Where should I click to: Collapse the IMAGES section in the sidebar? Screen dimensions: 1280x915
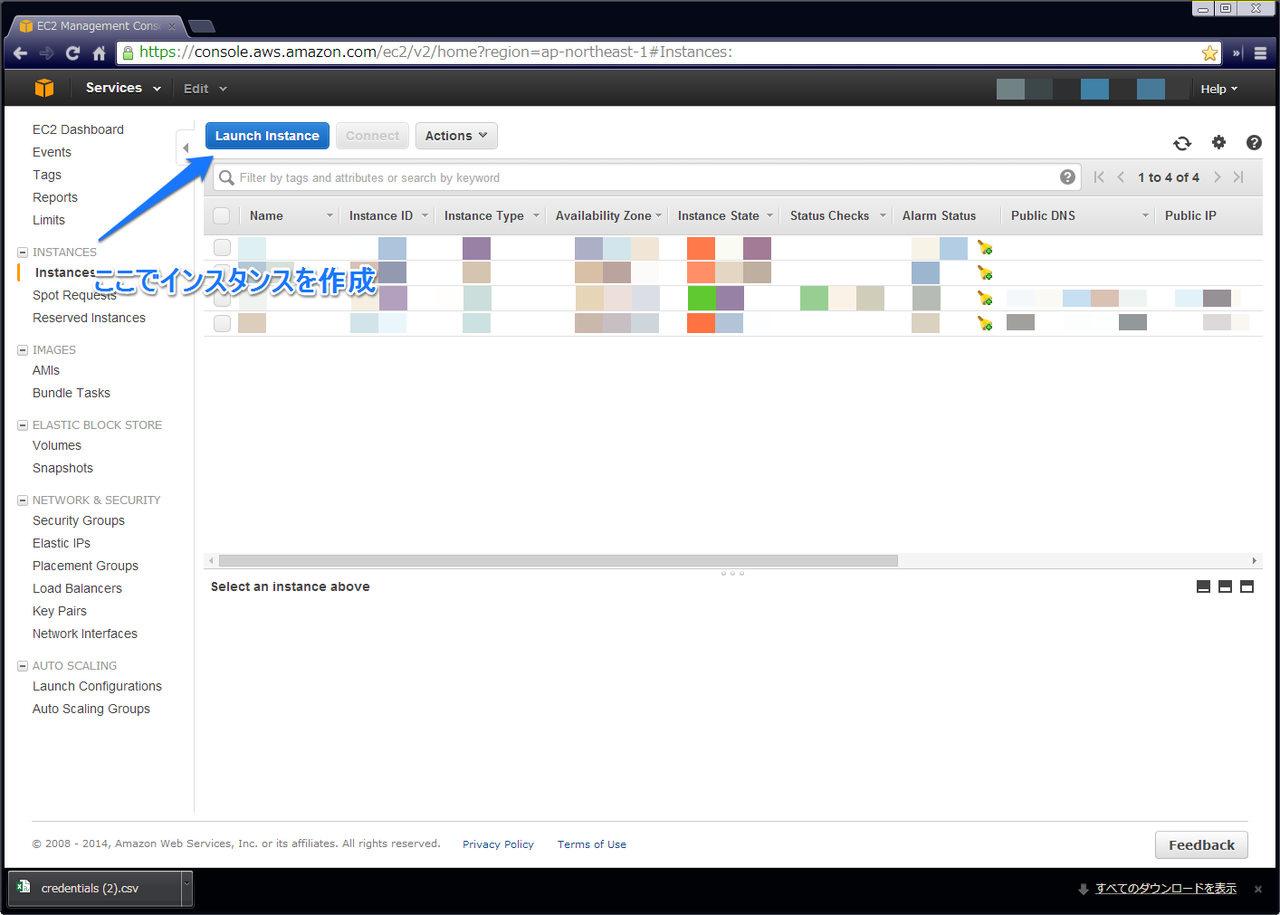point(23,350)
